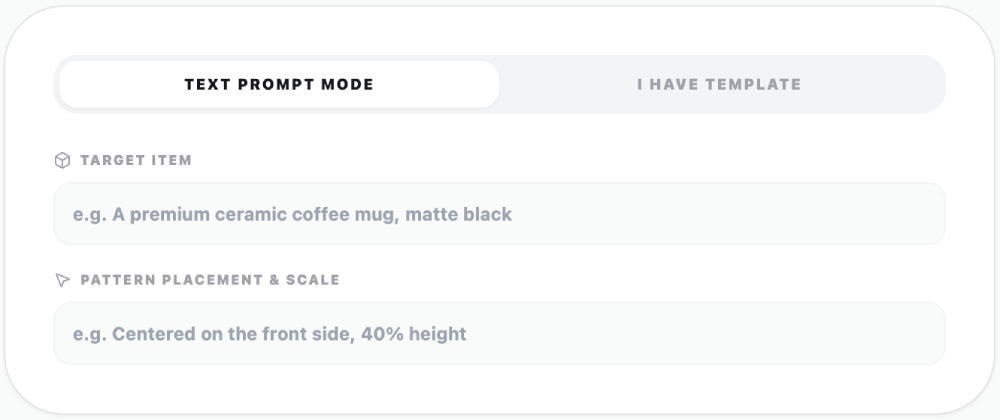
Task: Click the Pattern Placement & Scale label
Action: tap(210, 280)
